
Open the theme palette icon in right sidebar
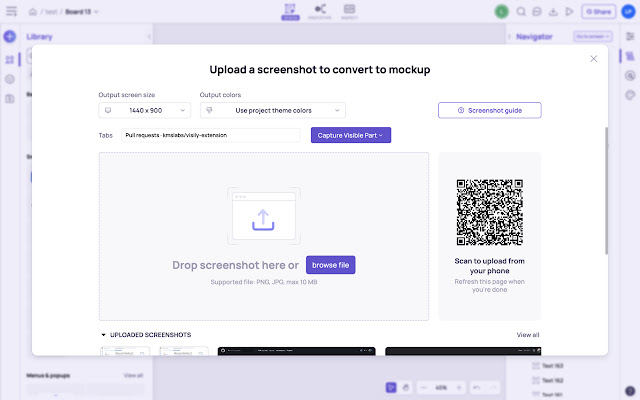[x=630, y=95]
